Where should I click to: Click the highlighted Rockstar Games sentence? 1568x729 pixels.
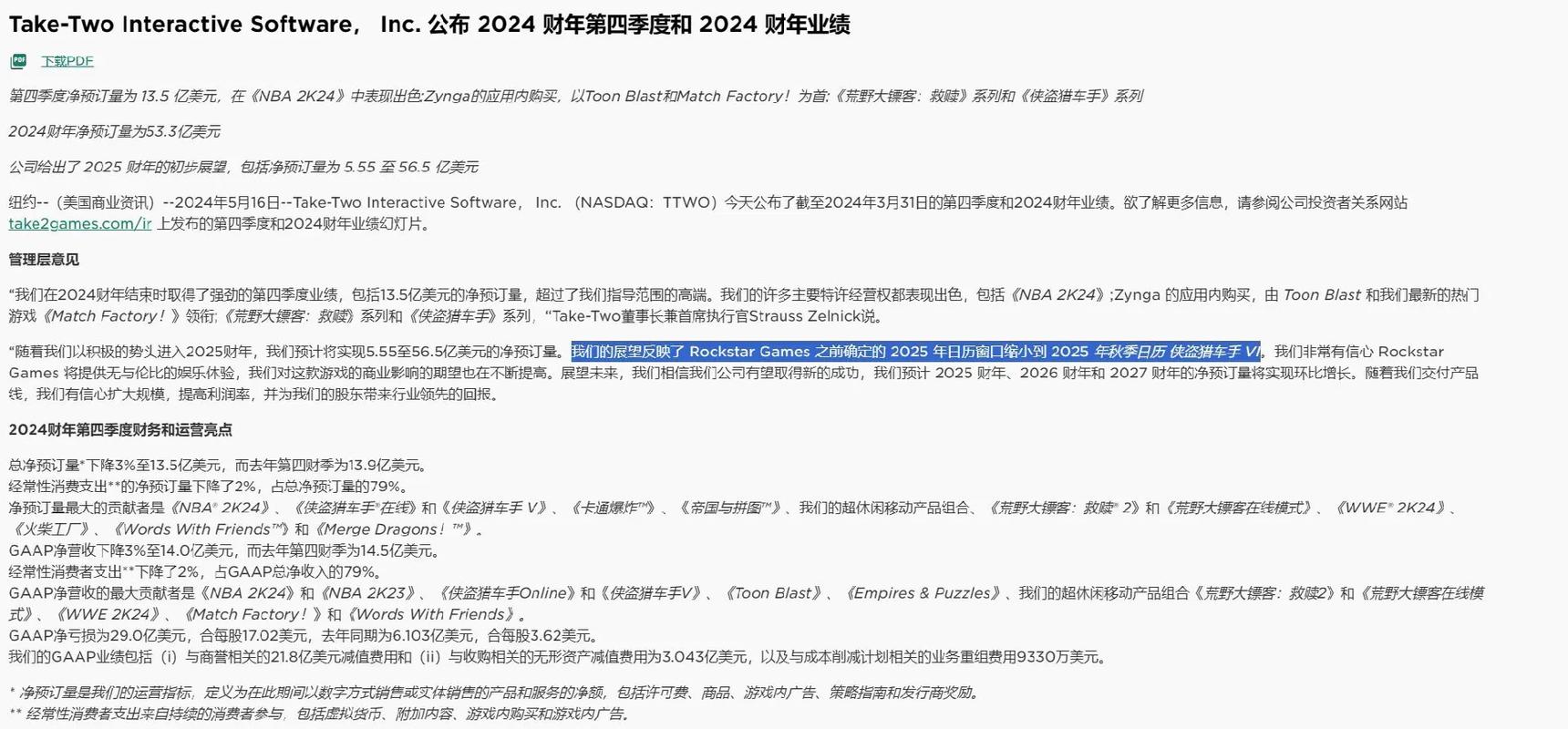pyautogui.click(x=915, y=352)
